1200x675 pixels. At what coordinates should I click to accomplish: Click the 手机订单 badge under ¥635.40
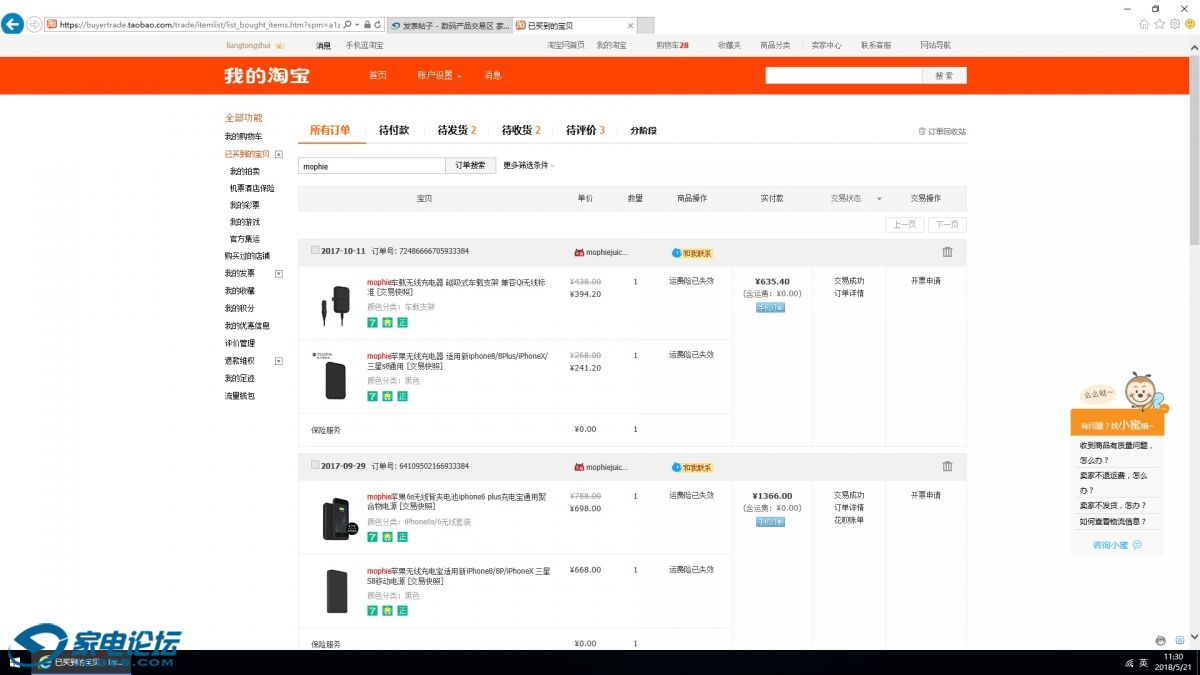(770, 308)
